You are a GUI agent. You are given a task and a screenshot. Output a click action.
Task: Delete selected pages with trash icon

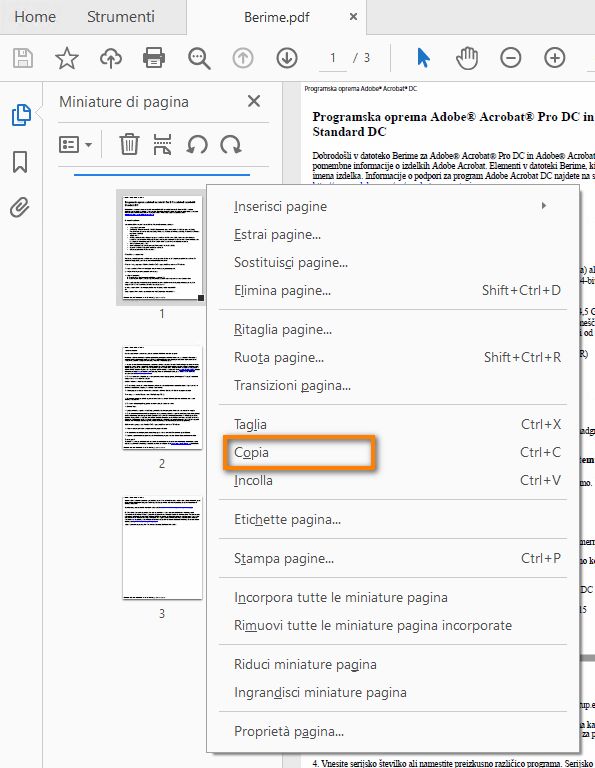[x=129, y=144]
